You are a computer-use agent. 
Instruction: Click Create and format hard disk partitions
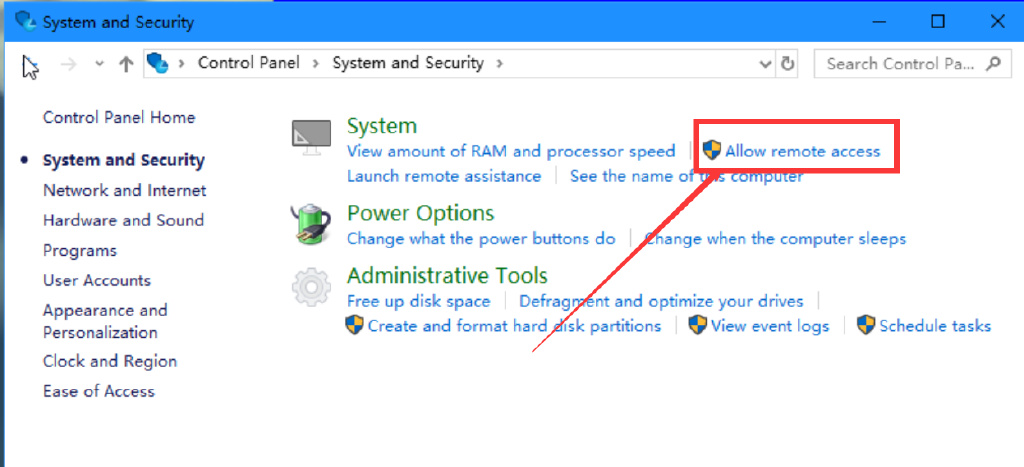514,326
